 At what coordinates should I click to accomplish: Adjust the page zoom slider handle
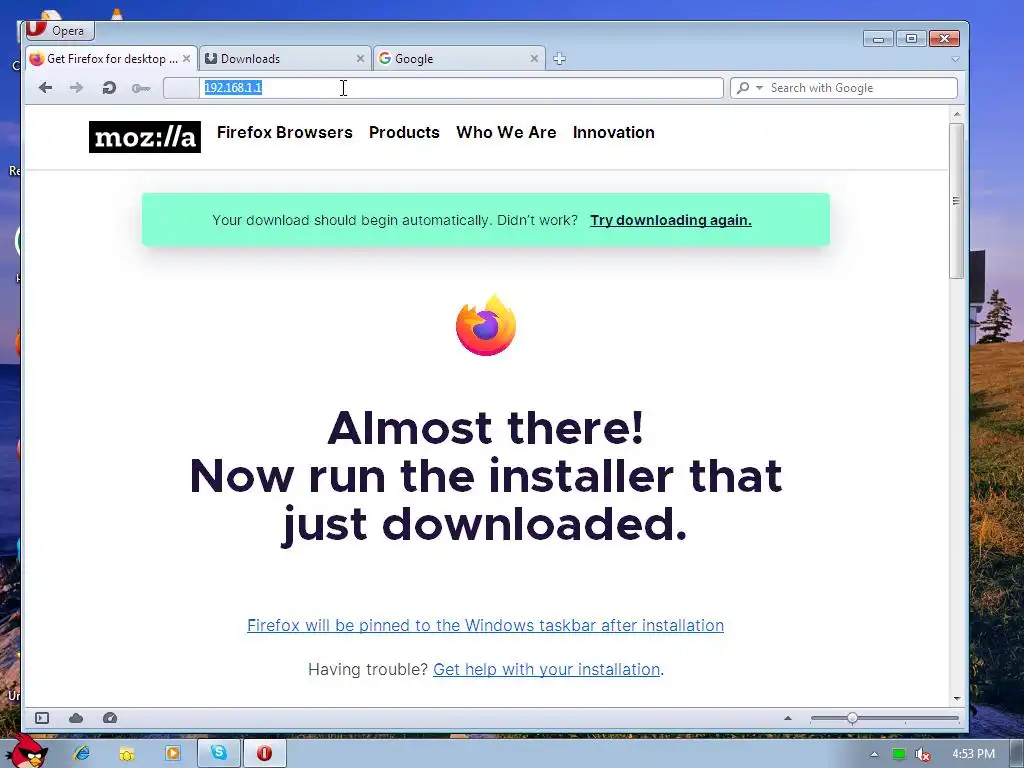tap(852, 718)
